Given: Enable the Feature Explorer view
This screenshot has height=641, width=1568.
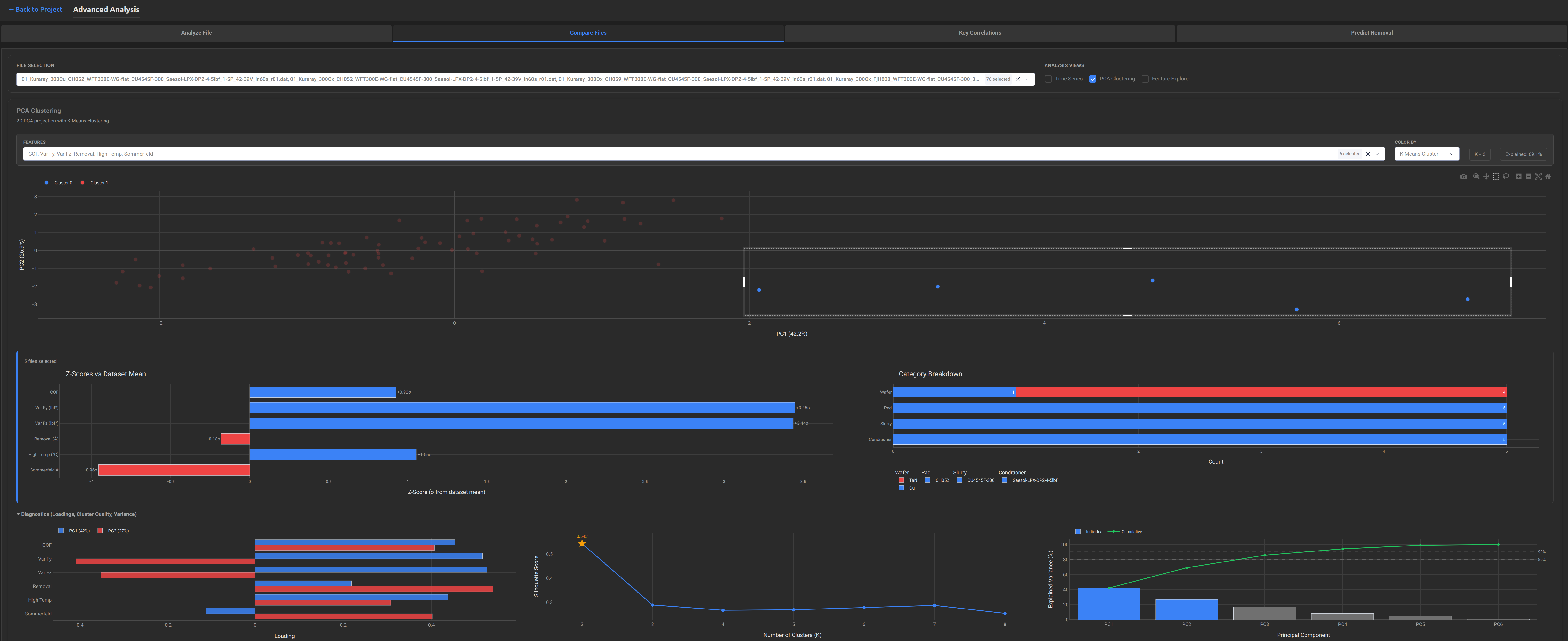Looking at the screenshot, I should click(1146, 79).
